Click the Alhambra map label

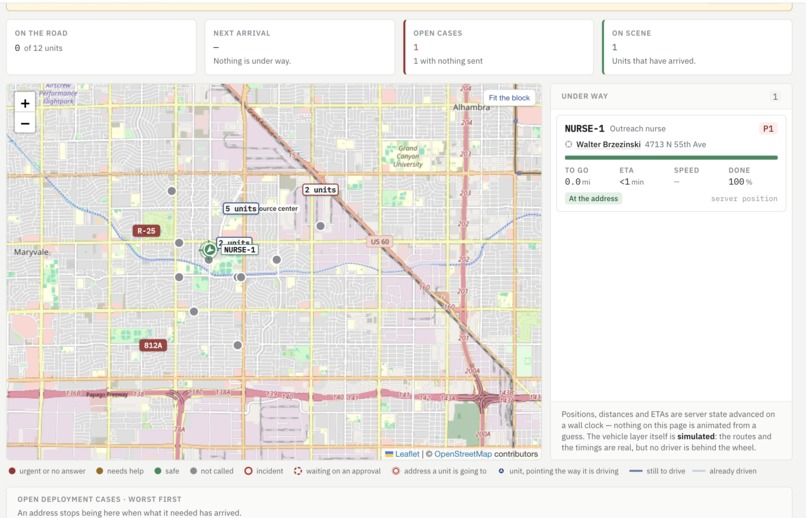[471, 107]
